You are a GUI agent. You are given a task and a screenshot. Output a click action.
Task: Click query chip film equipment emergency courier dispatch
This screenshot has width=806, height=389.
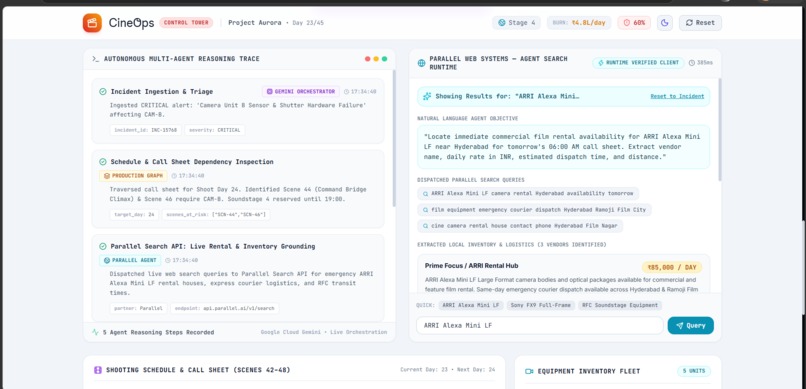[x=534, y=210]
